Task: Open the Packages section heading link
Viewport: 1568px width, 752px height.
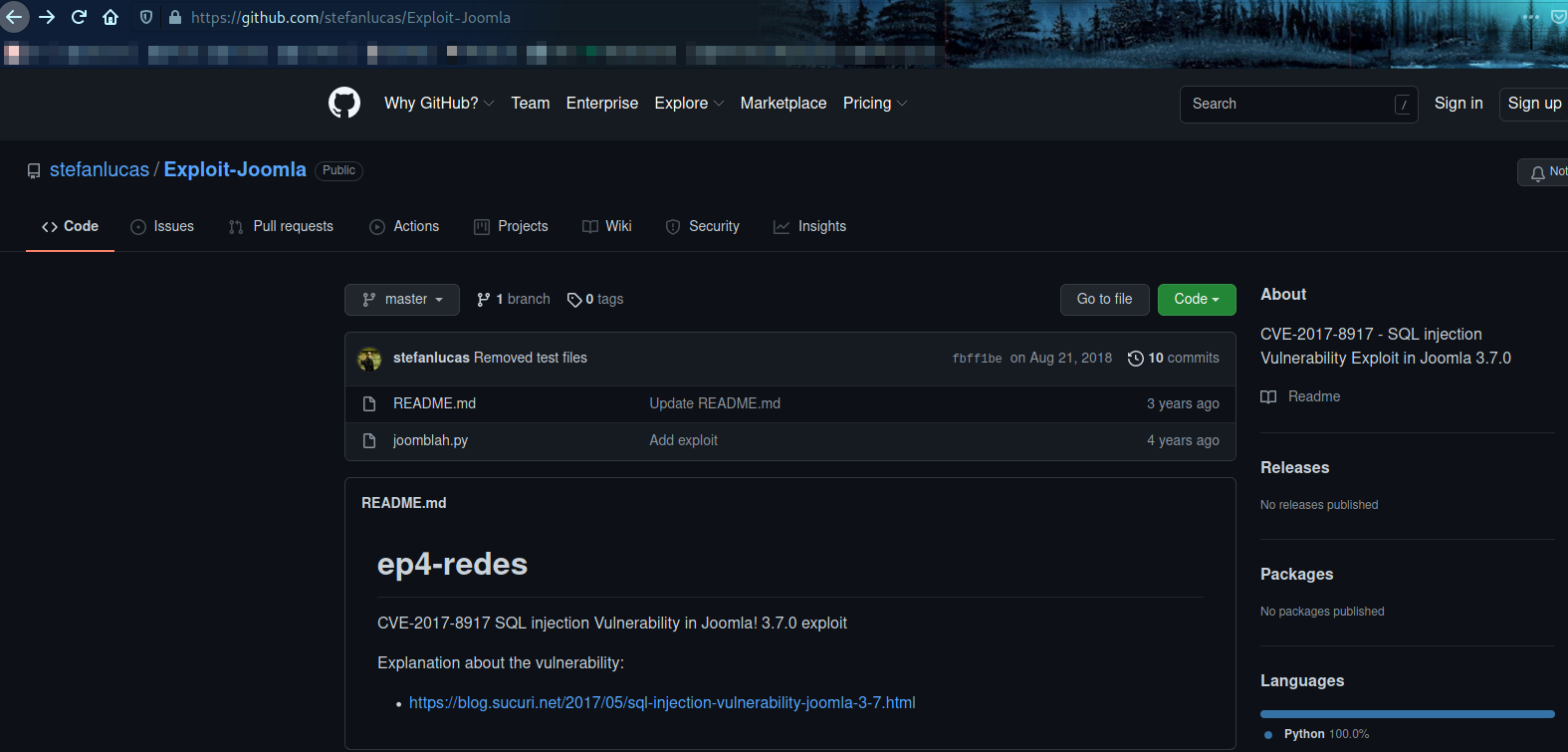Action: tap(1297, 575)
